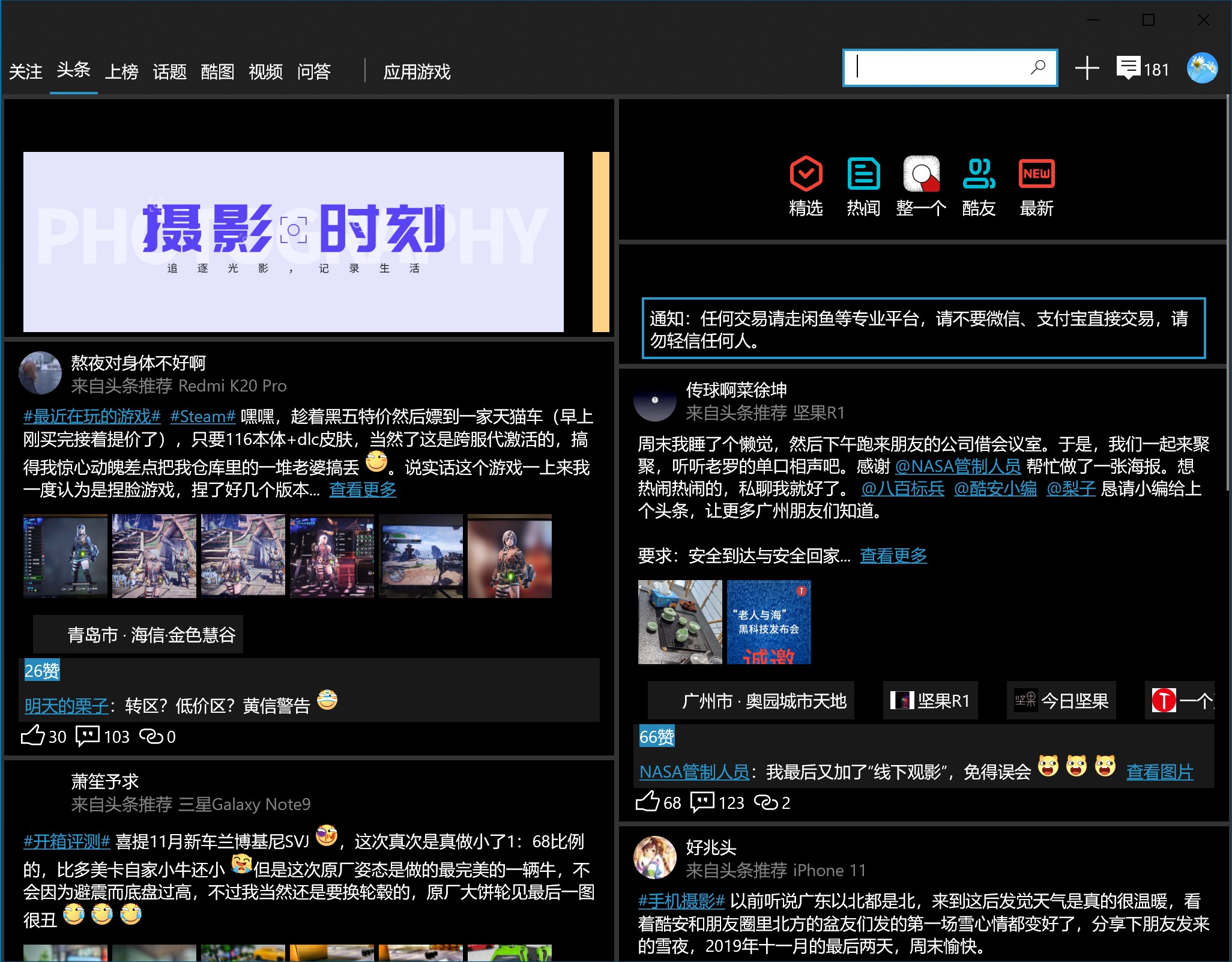Open the @NASA管制人员 mention link
The image size is (1232, 962).
(958, 466)
